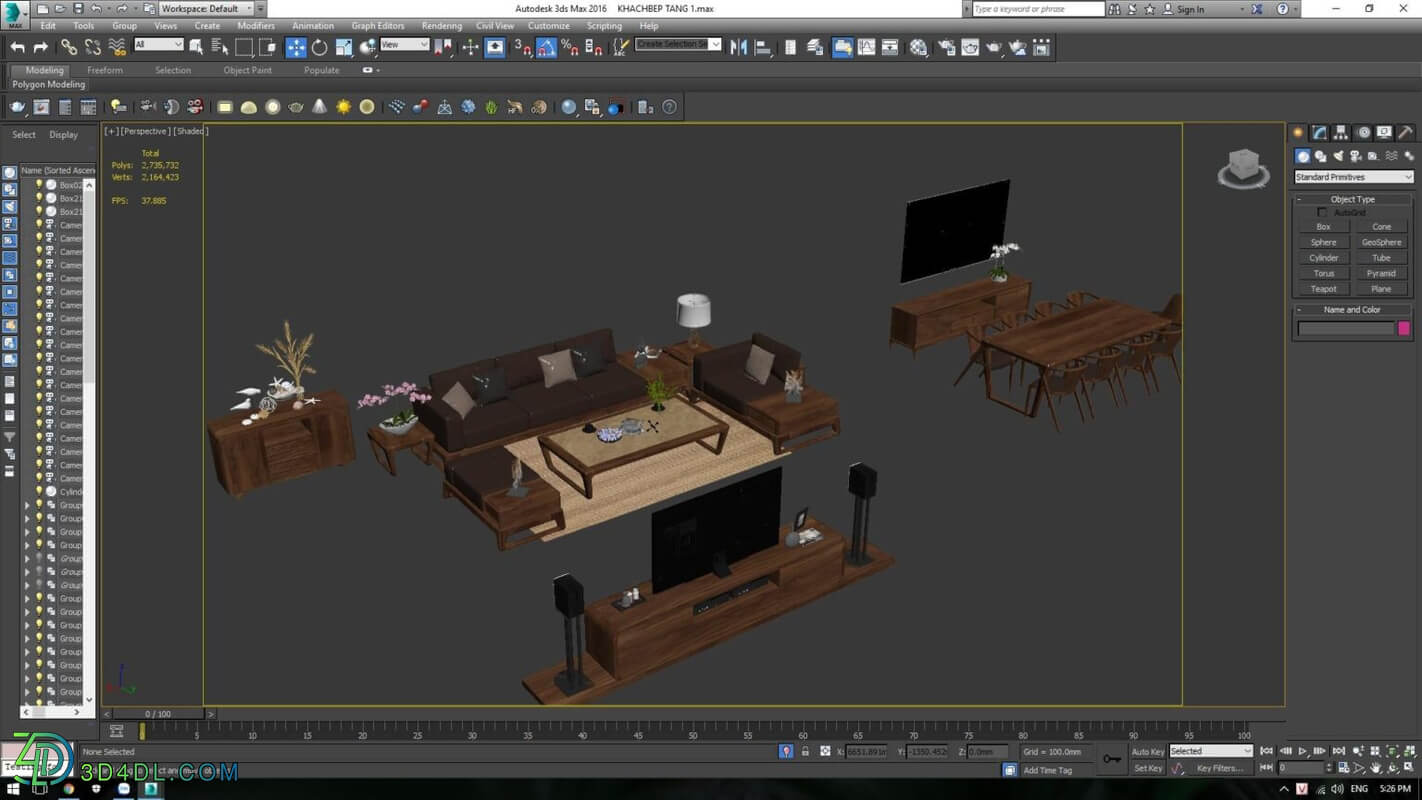Click the Render Production teapot icon
Image resolution: width=1422 pixels, height=800 pixels.
994,47
